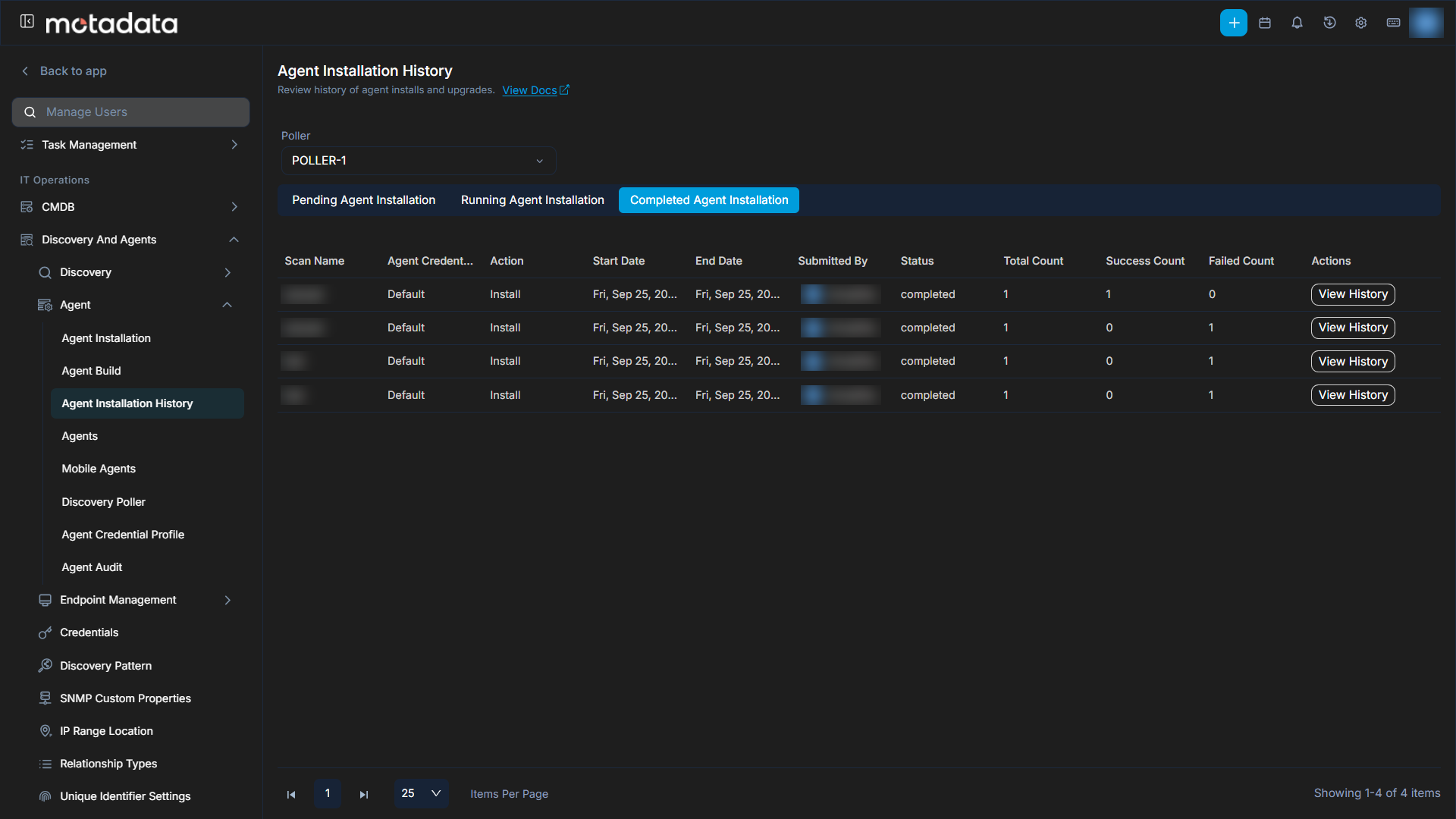Click the Discovery Pattern icon
The image size is (1456, 819).
coord(45,666)
